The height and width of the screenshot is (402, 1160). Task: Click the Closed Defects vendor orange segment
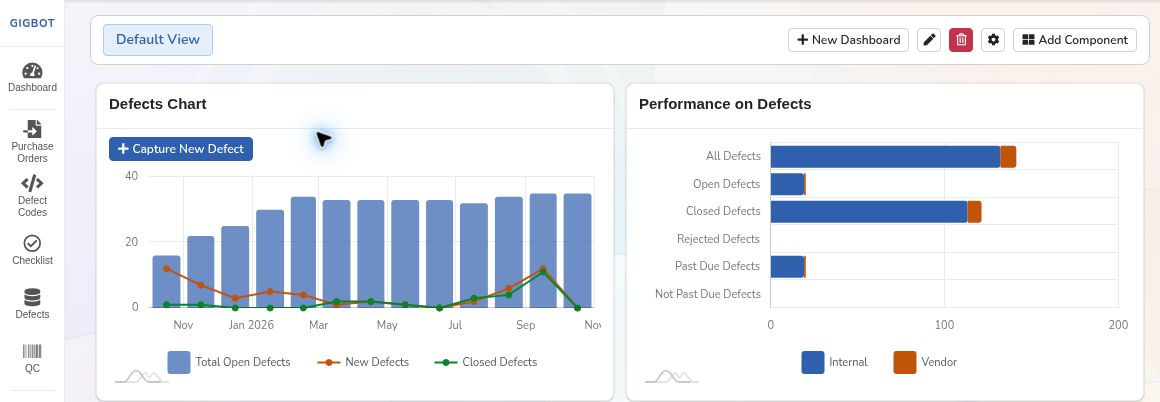pos(974,212)
